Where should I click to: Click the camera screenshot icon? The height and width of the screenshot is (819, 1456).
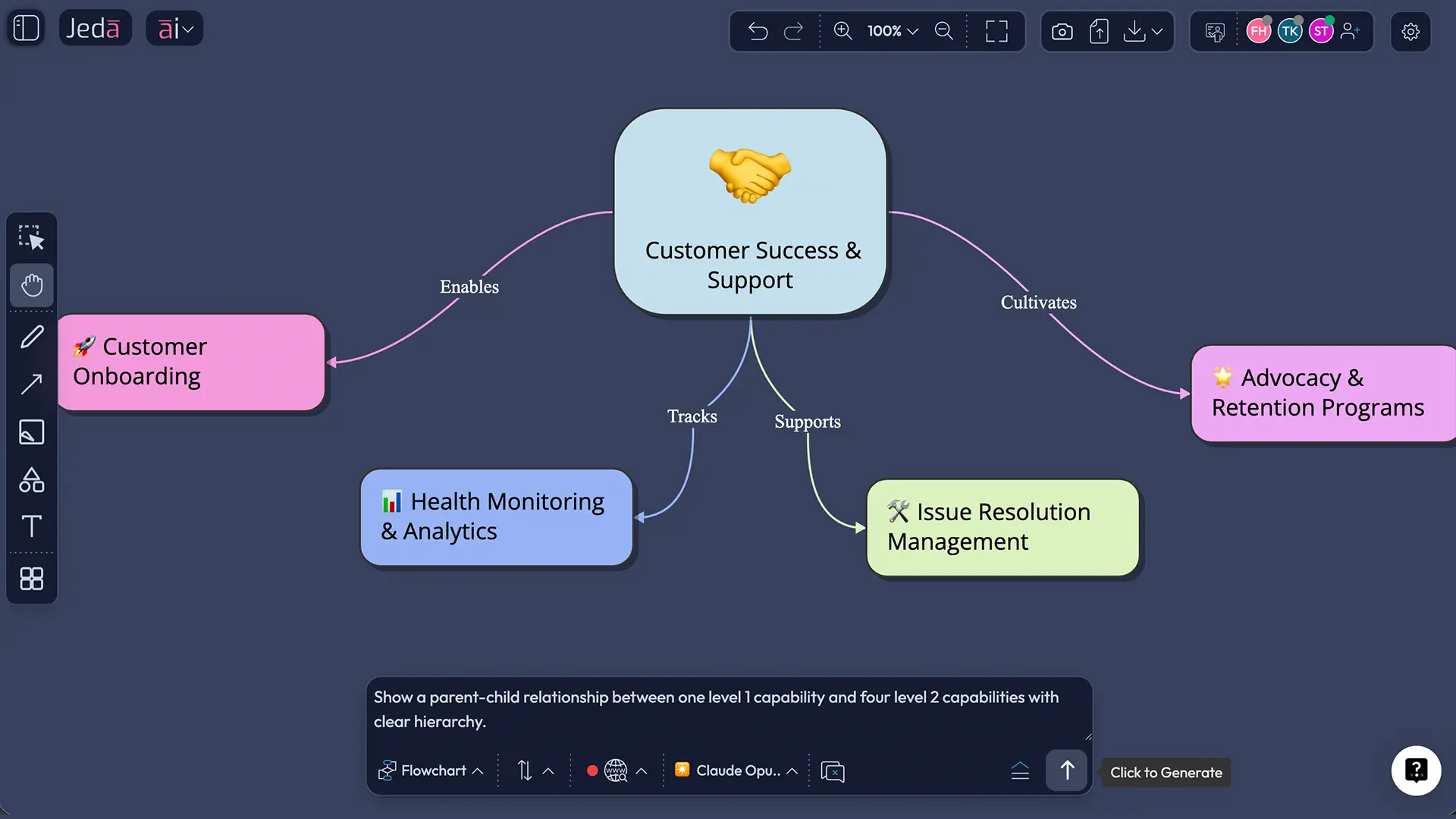tap(1062, 31)
